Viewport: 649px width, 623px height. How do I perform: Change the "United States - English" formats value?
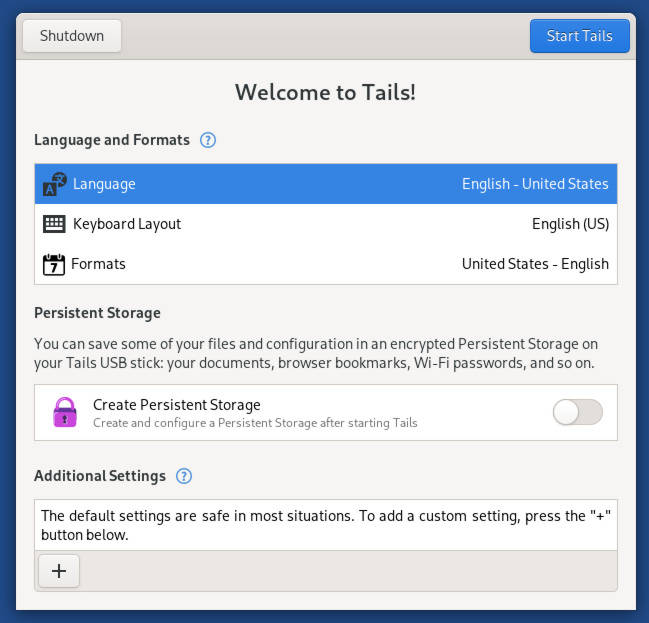point(535,264)
